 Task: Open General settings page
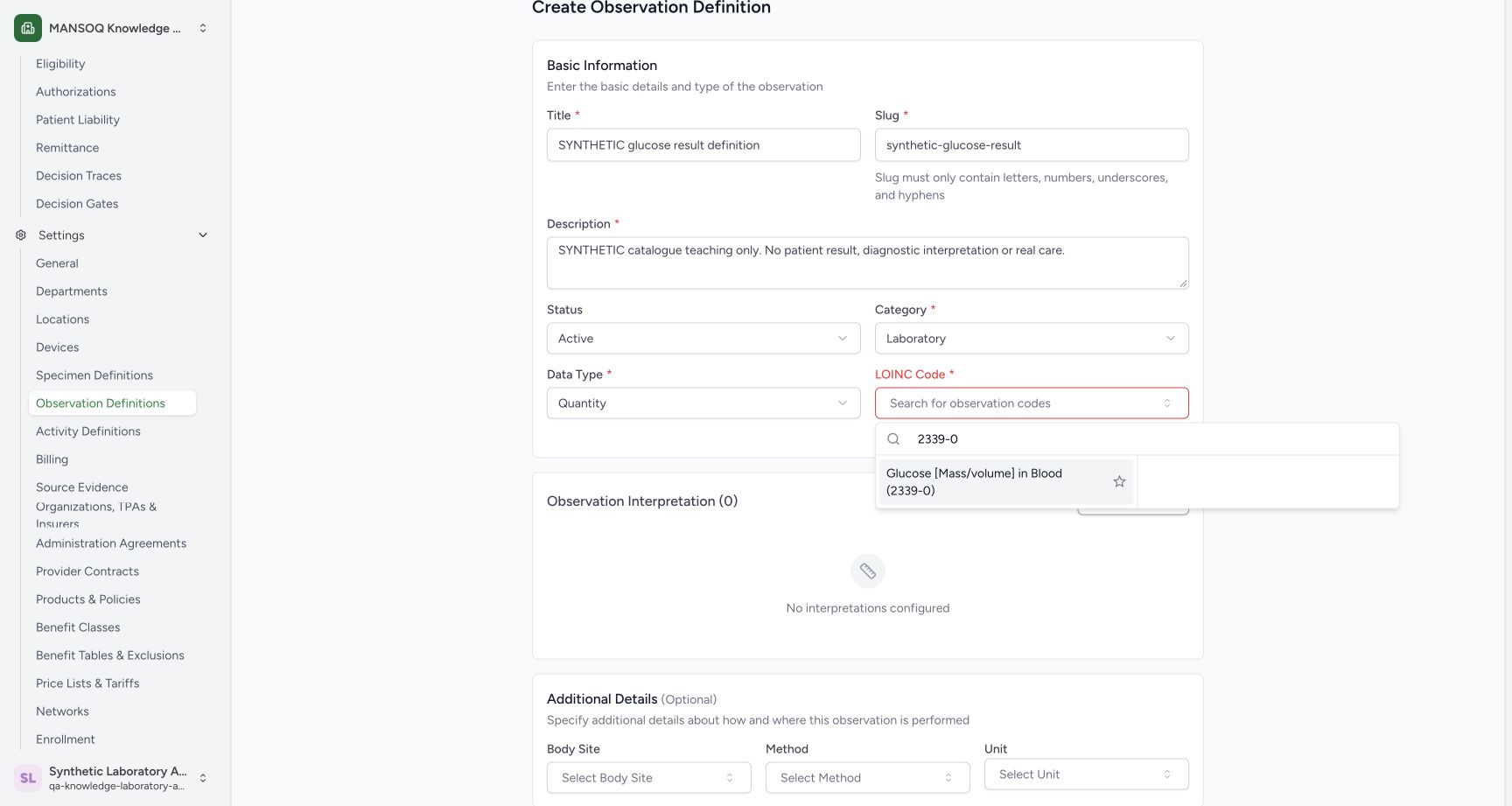(57, 263)
